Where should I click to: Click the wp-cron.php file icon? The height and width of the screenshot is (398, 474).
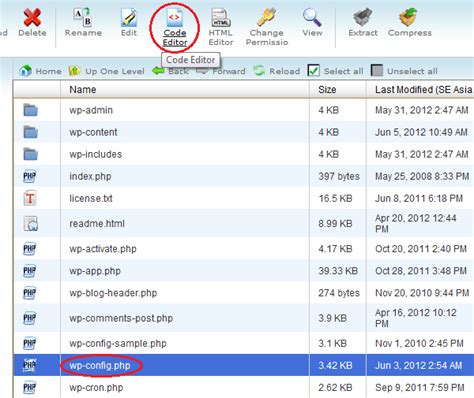pos(30,387)
